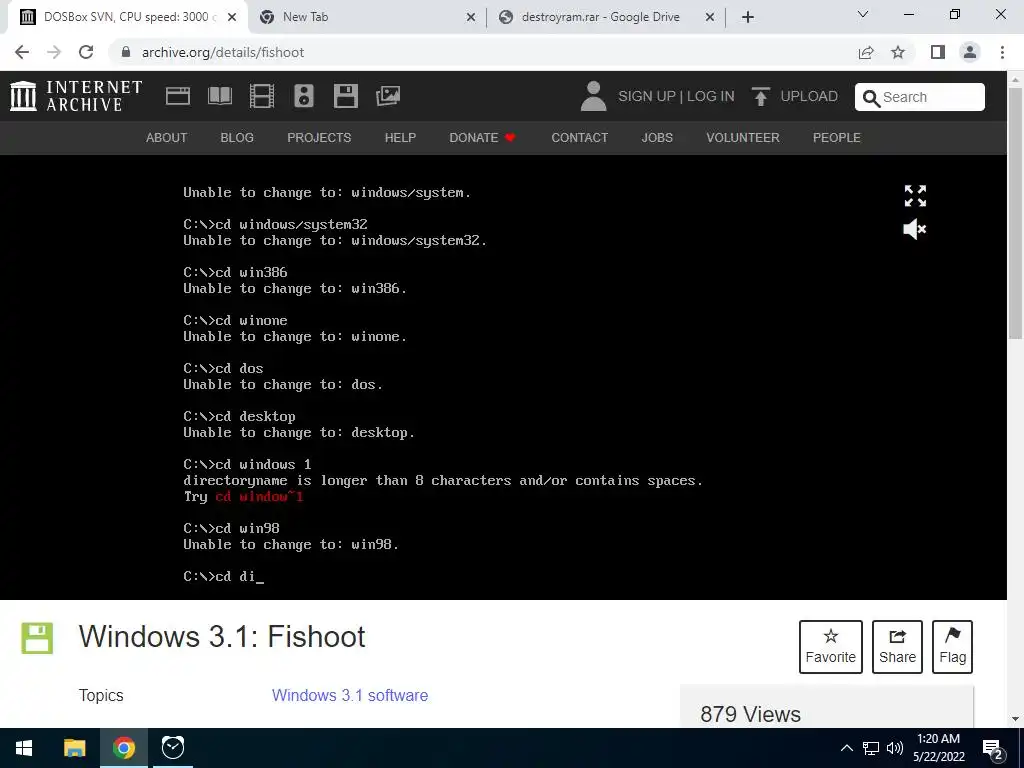Open the Chrome profile avatar
1024x768 pixels.
970,52
